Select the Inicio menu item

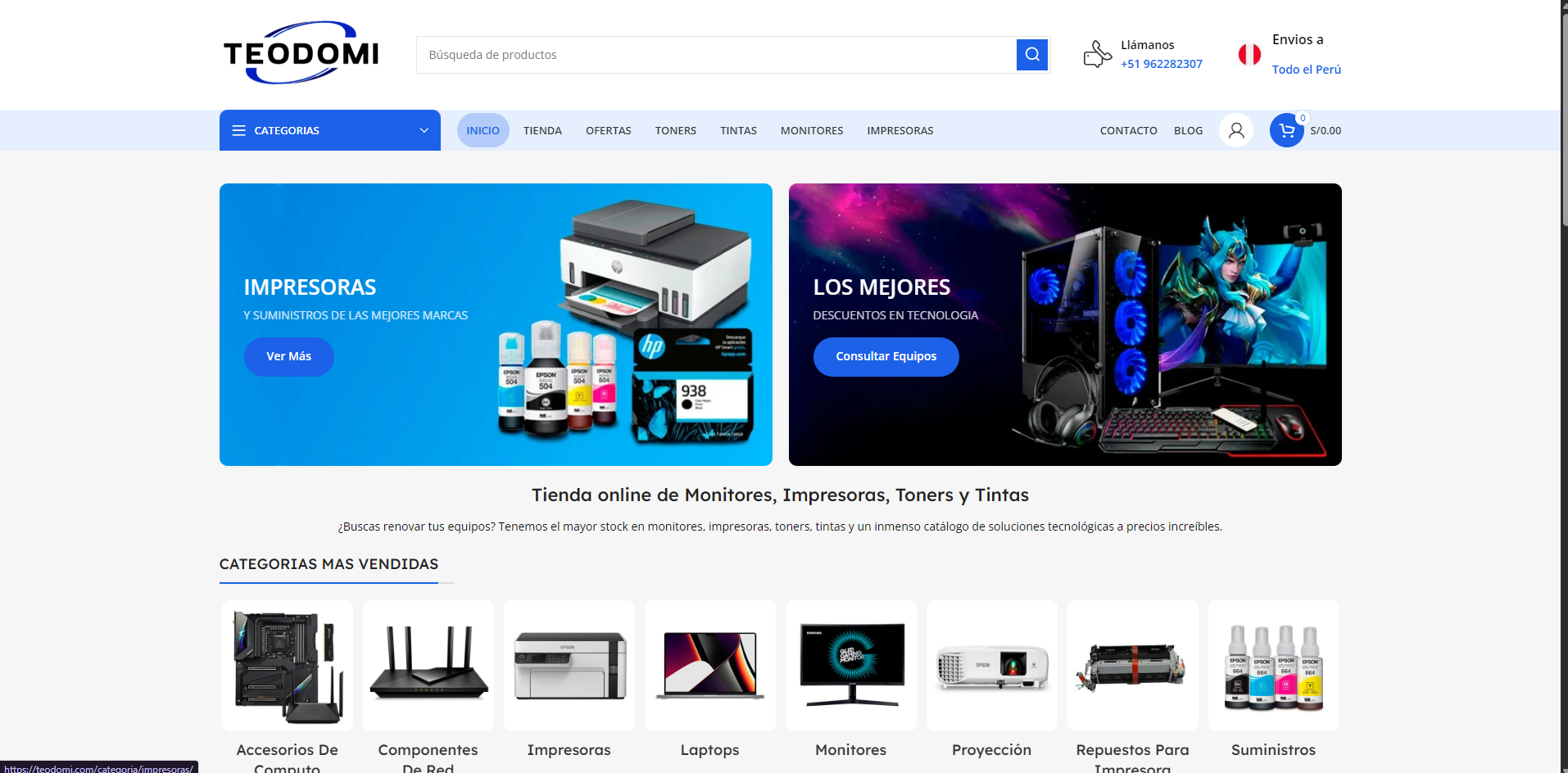(483, 130)
